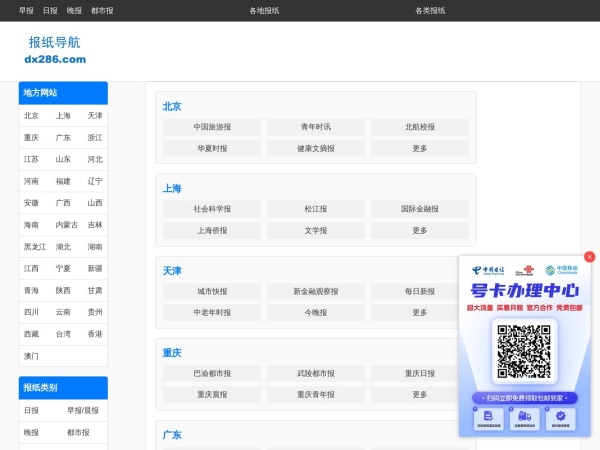The image size is (600, 450).
Task: Select 上海 in the 地方网站 sidebar
Action: tap(63, 116)
